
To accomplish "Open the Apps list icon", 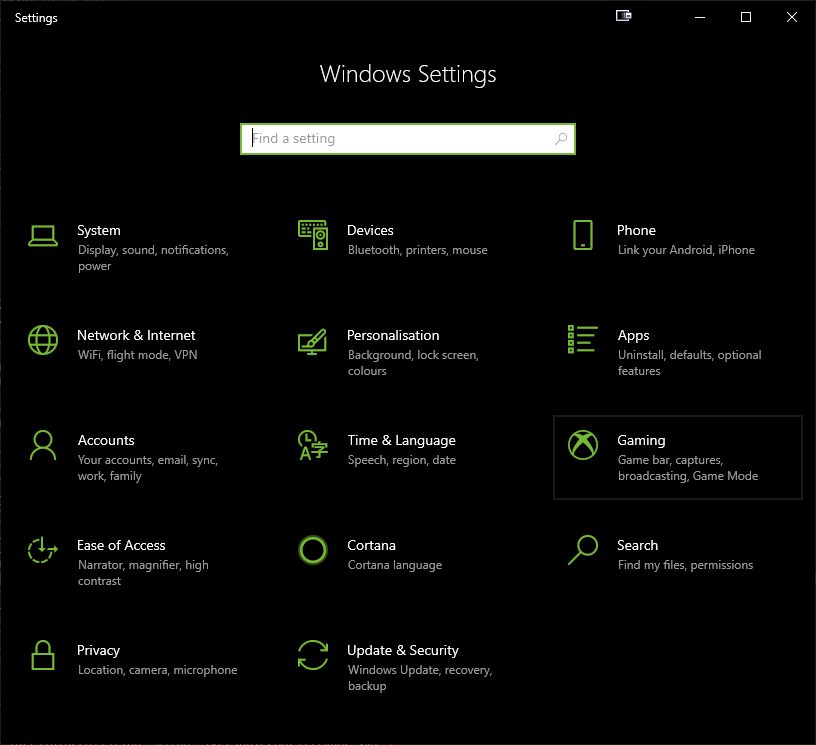I will [582, 339].
